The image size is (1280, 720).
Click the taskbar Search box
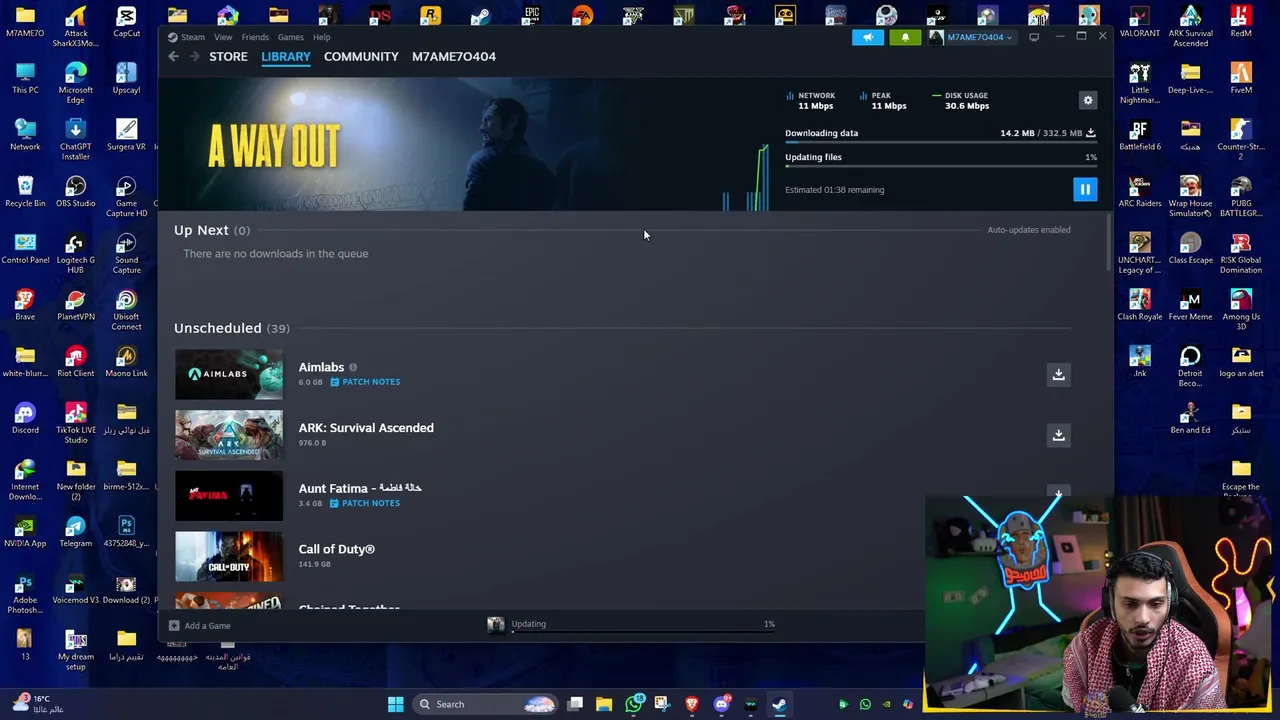tap(487, 704)
